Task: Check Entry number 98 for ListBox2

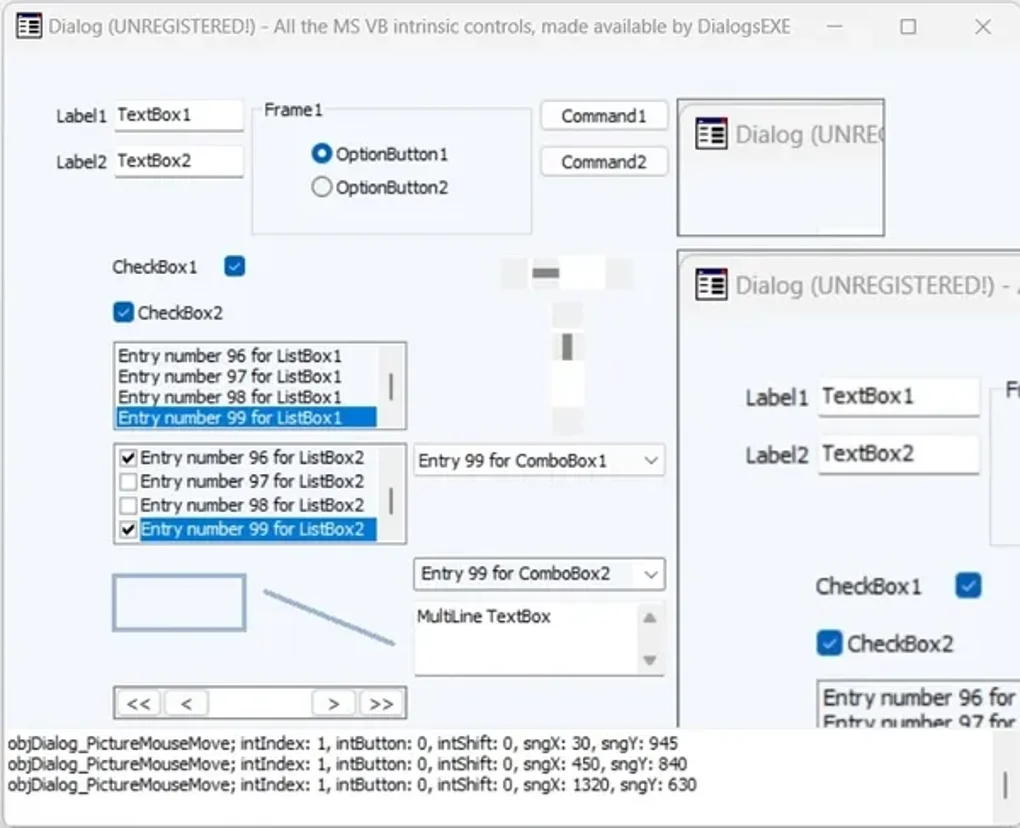Action: click(128, 505)
